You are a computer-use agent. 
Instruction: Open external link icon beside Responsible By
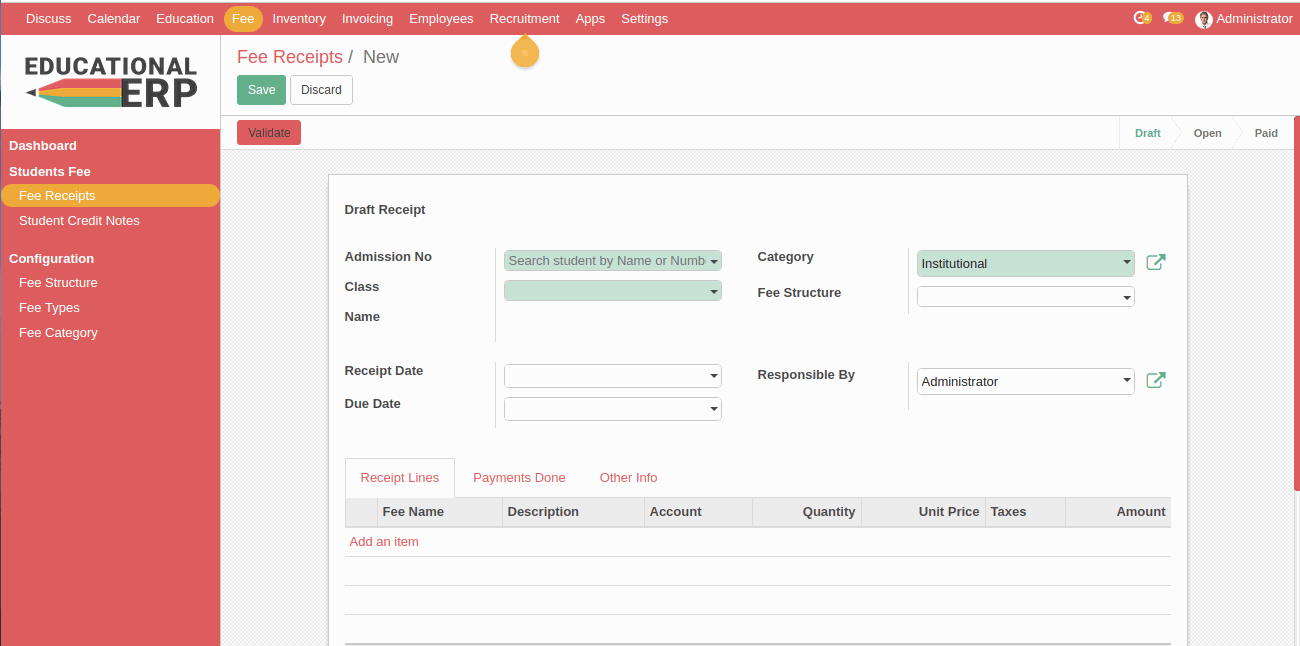click(x=1155, y=381)
